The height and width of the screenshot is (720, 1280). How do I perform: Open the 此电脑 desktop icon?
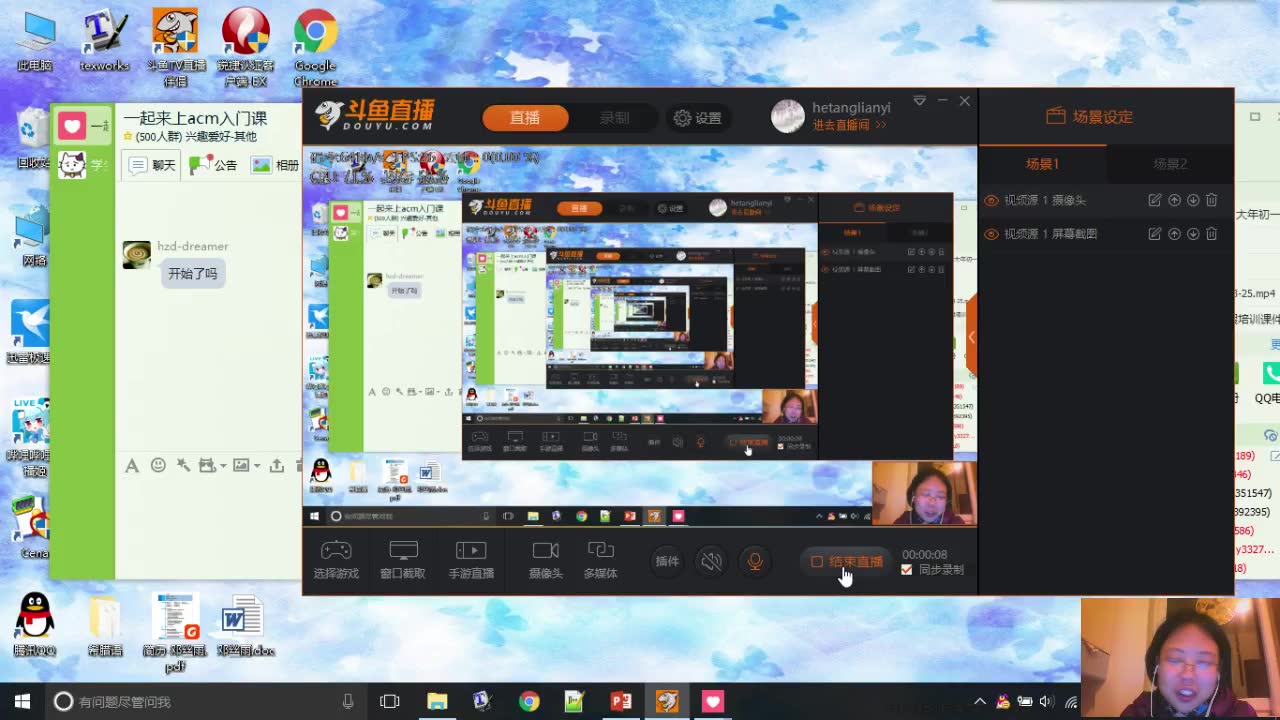(x=36, y=42)
